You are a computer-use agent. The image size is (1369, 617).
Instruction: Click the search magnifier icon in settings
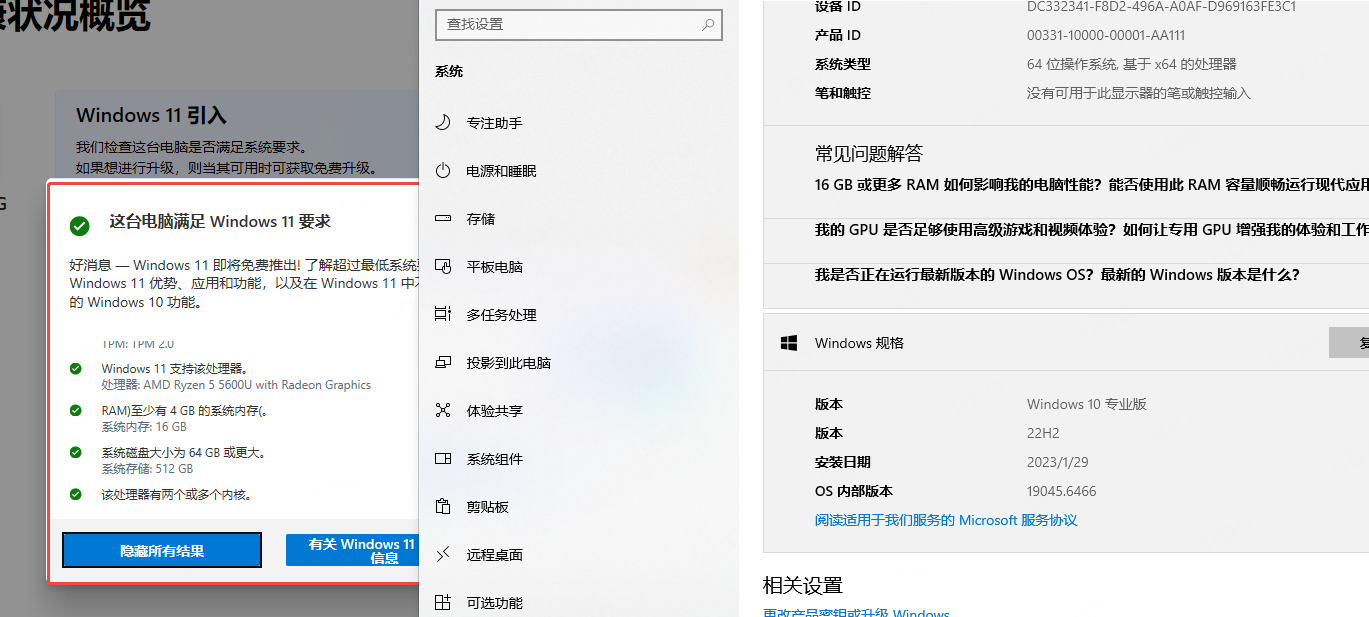tap(708, 24)
